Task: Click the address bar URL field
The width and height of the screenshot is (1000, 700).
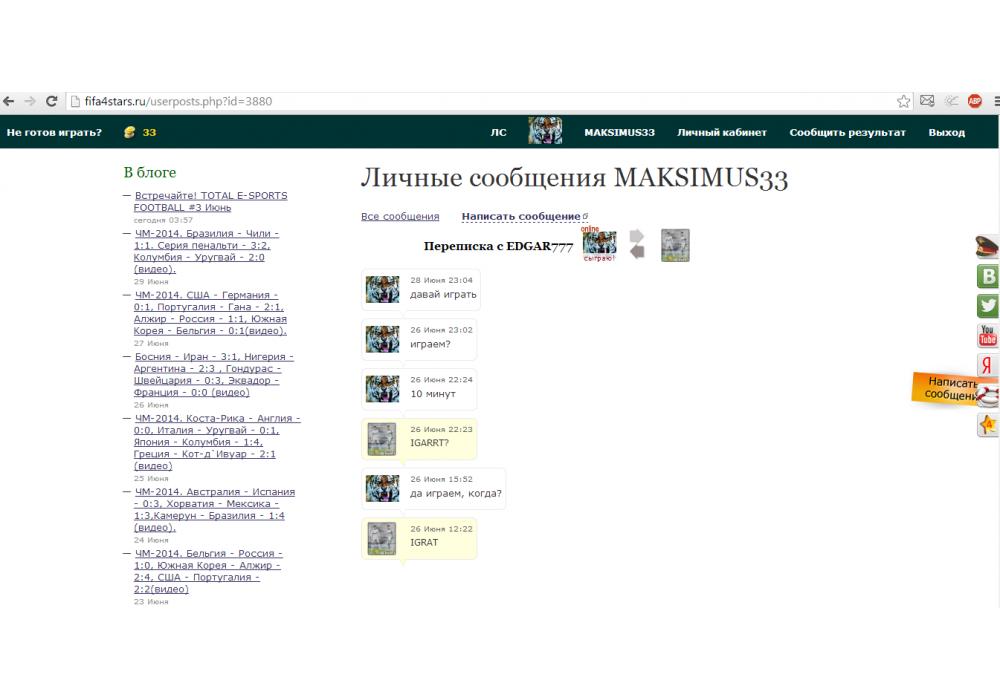Action: (x=480, y=101)
